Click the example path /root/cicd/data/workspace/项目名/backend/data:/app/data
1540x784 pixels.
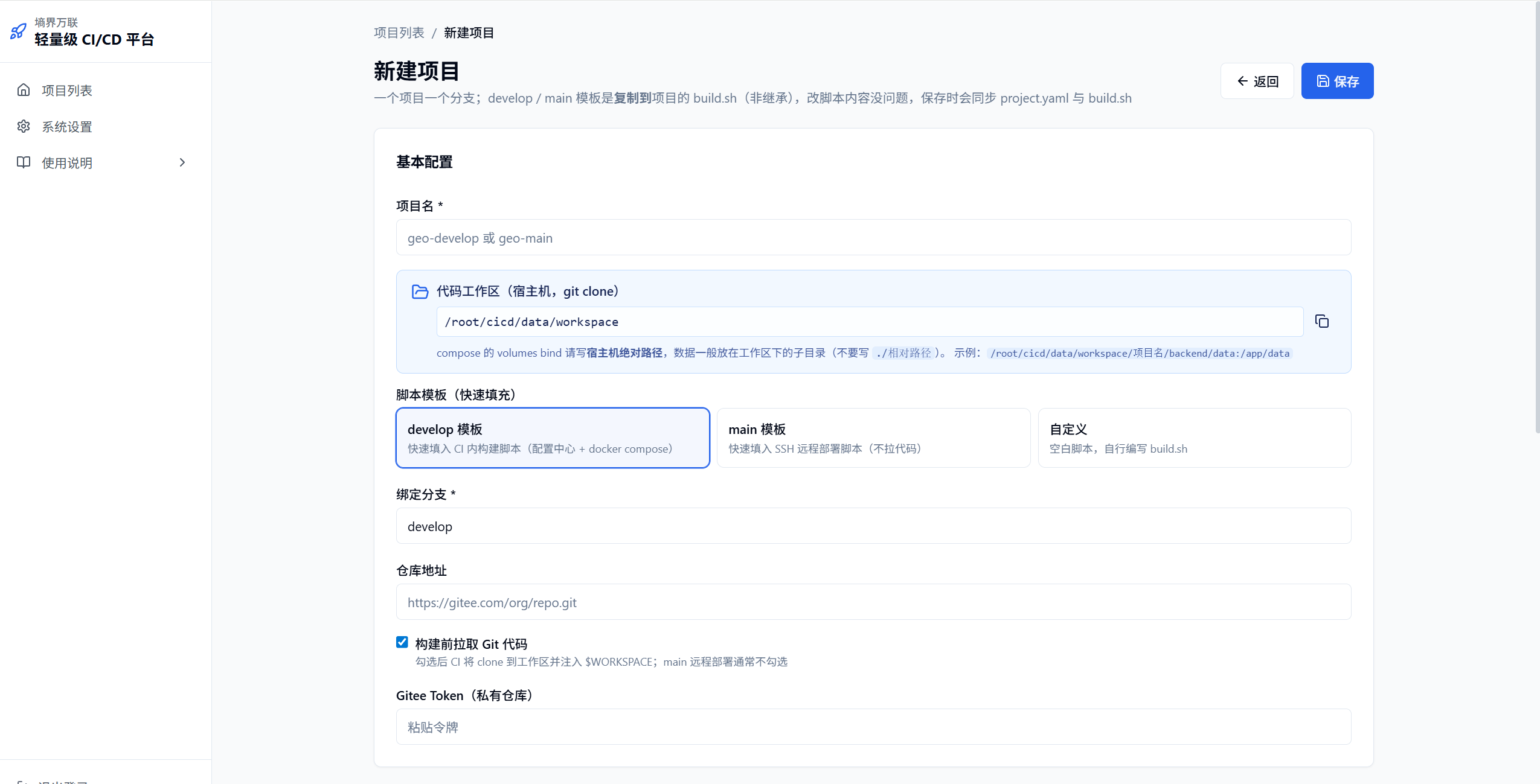(1140, 353)
